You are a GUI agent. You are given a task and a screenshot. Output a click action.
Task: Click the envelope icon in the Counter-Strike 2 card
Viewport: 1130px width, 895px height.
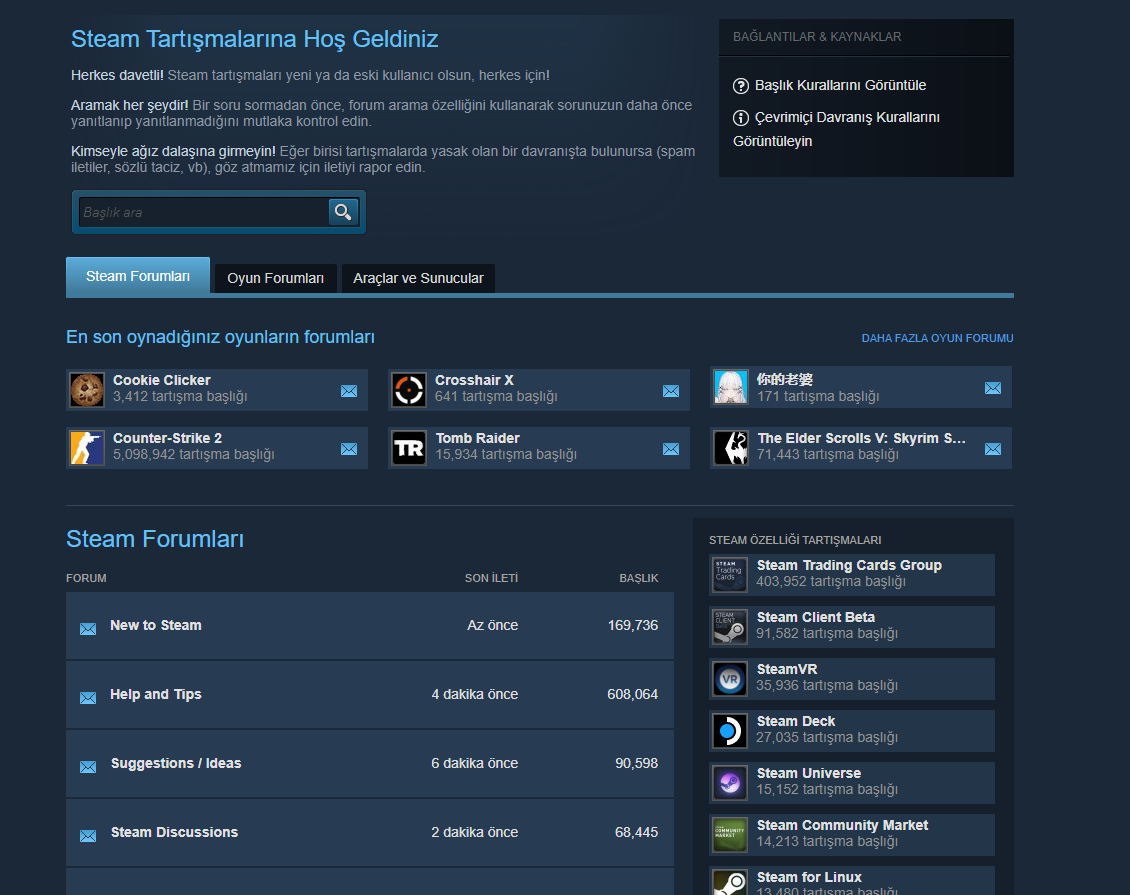pyautogui.click(x=349, y=449)
